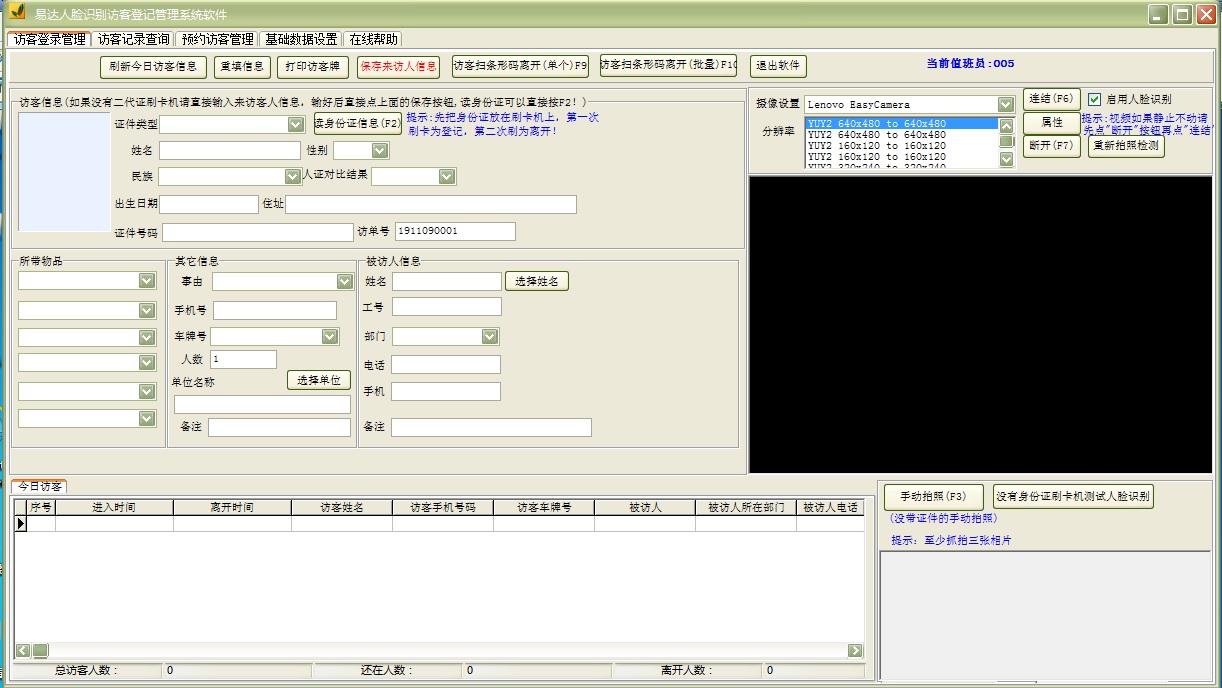Image resolution: width=1222 pixels, height=688 pixels.
Task: Expand the Lenovo EasyCamera device dropdown
Action: (x=1005, y=104)
